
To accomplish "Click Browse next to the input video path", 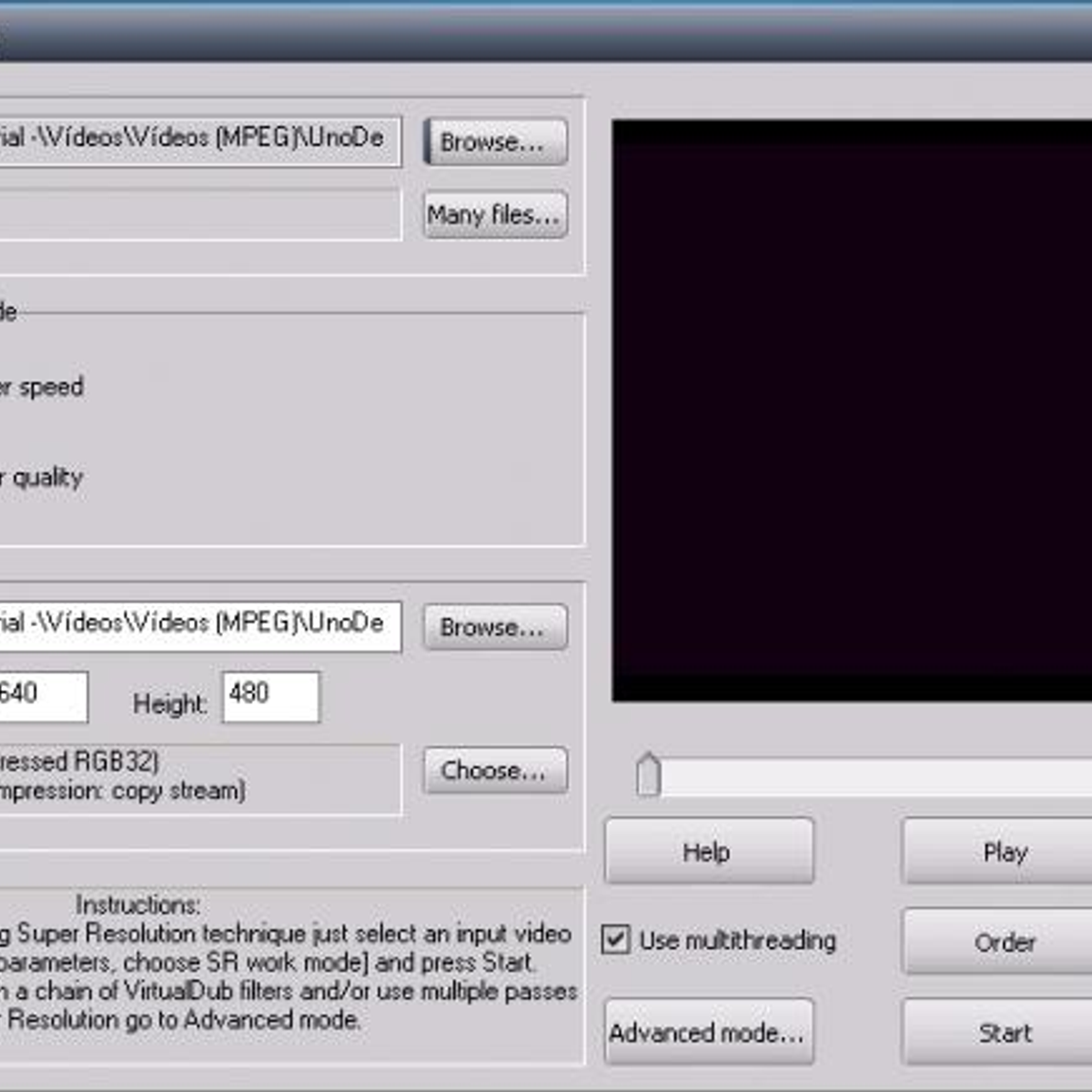I will click(x=494, y=142).
